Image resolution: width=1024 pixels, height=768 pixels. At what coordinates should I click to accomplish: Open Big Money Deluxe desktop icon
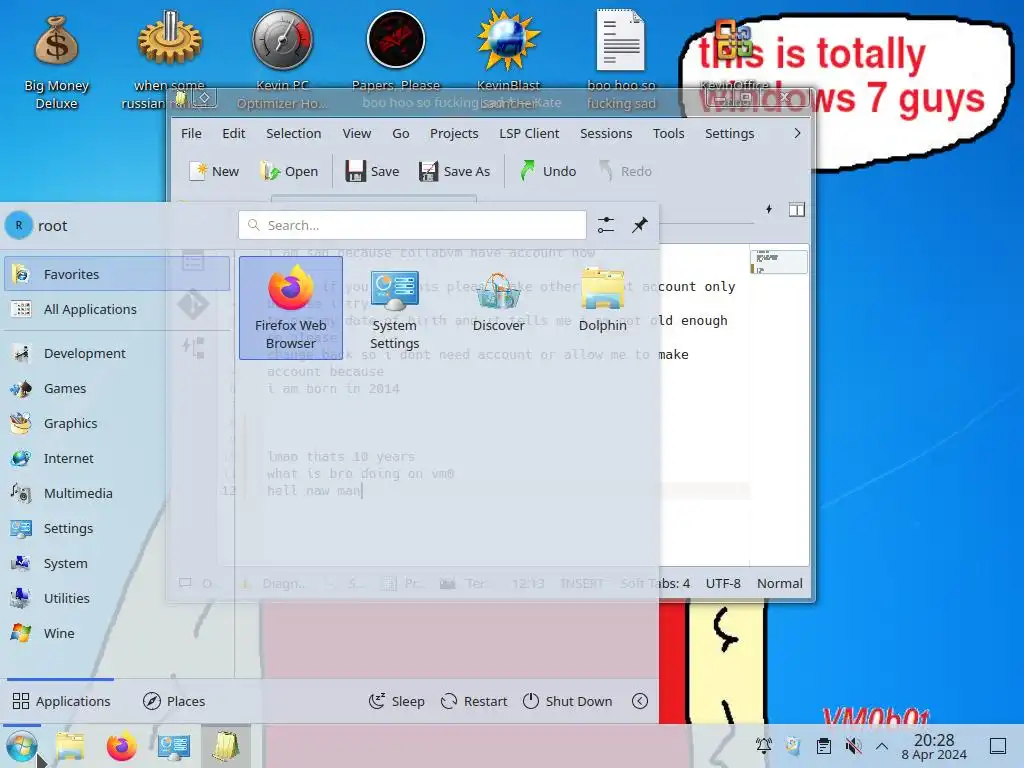coord(56,62)
